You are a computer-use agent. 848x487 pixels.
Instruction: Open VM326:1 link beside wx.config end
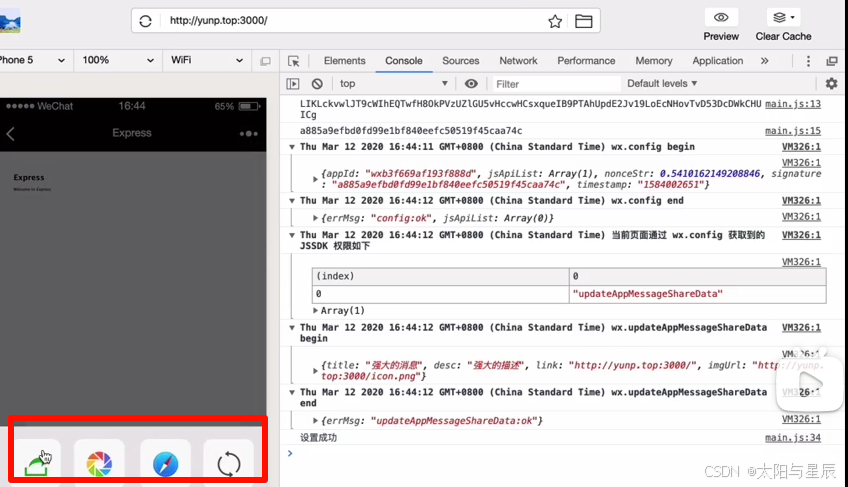[x=801, y=201]
